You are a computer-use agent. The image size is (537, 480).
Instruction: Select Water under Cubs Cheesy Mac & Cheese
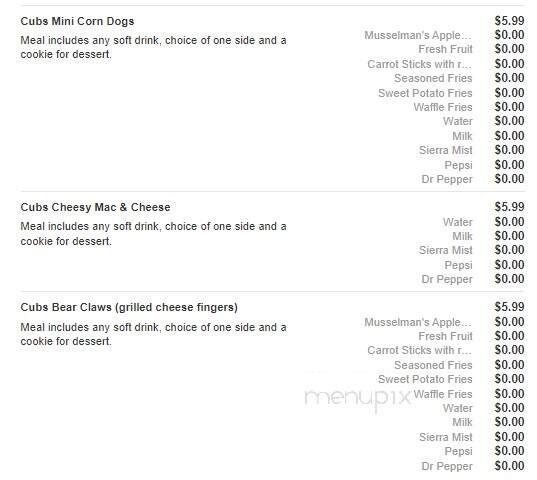coord(458,222)
